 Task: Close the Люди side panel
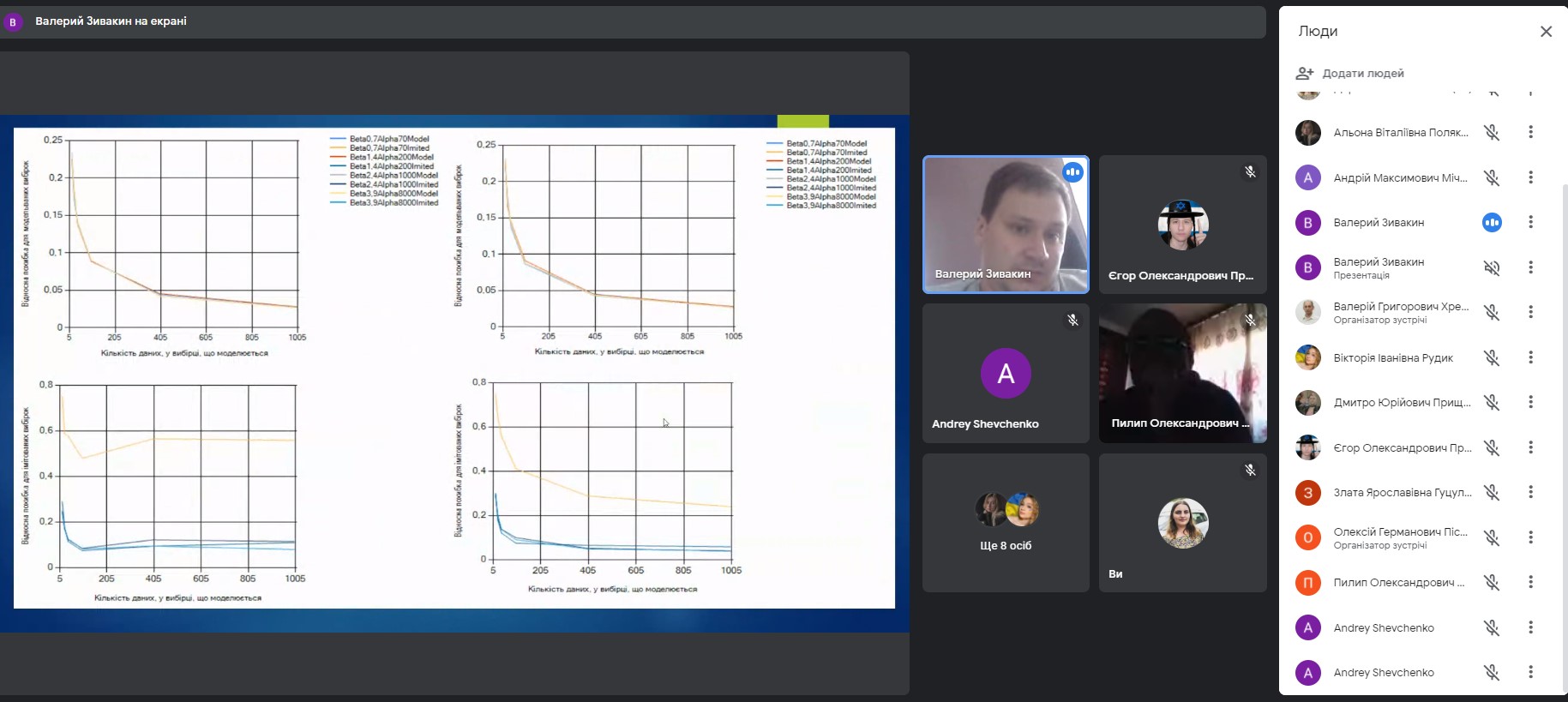point(1546,32)
